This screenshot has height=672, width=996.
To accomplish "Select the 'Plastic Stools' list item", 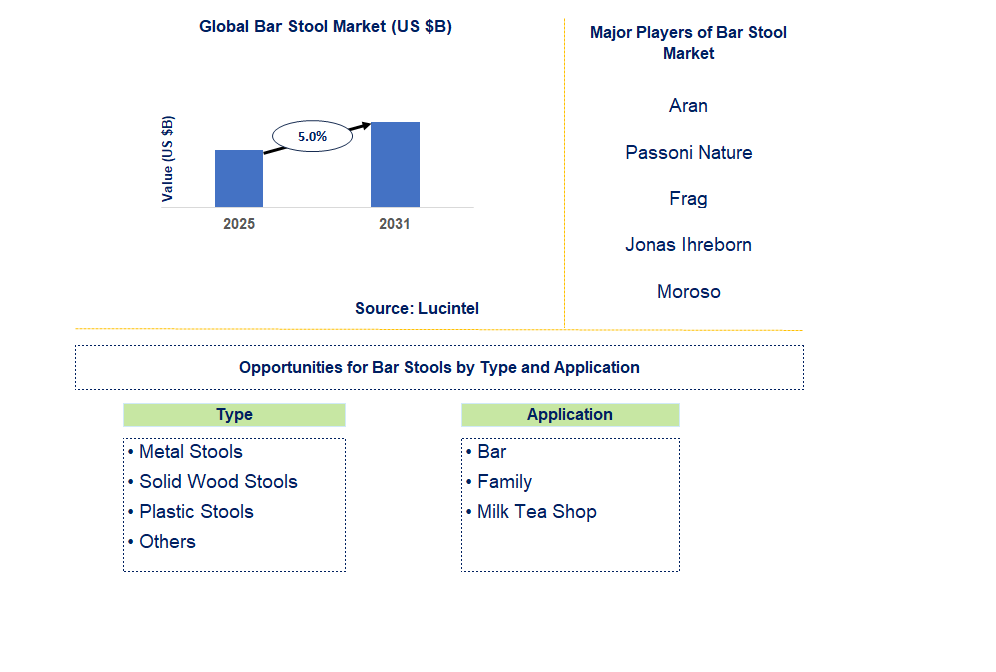I will [191, 511].
